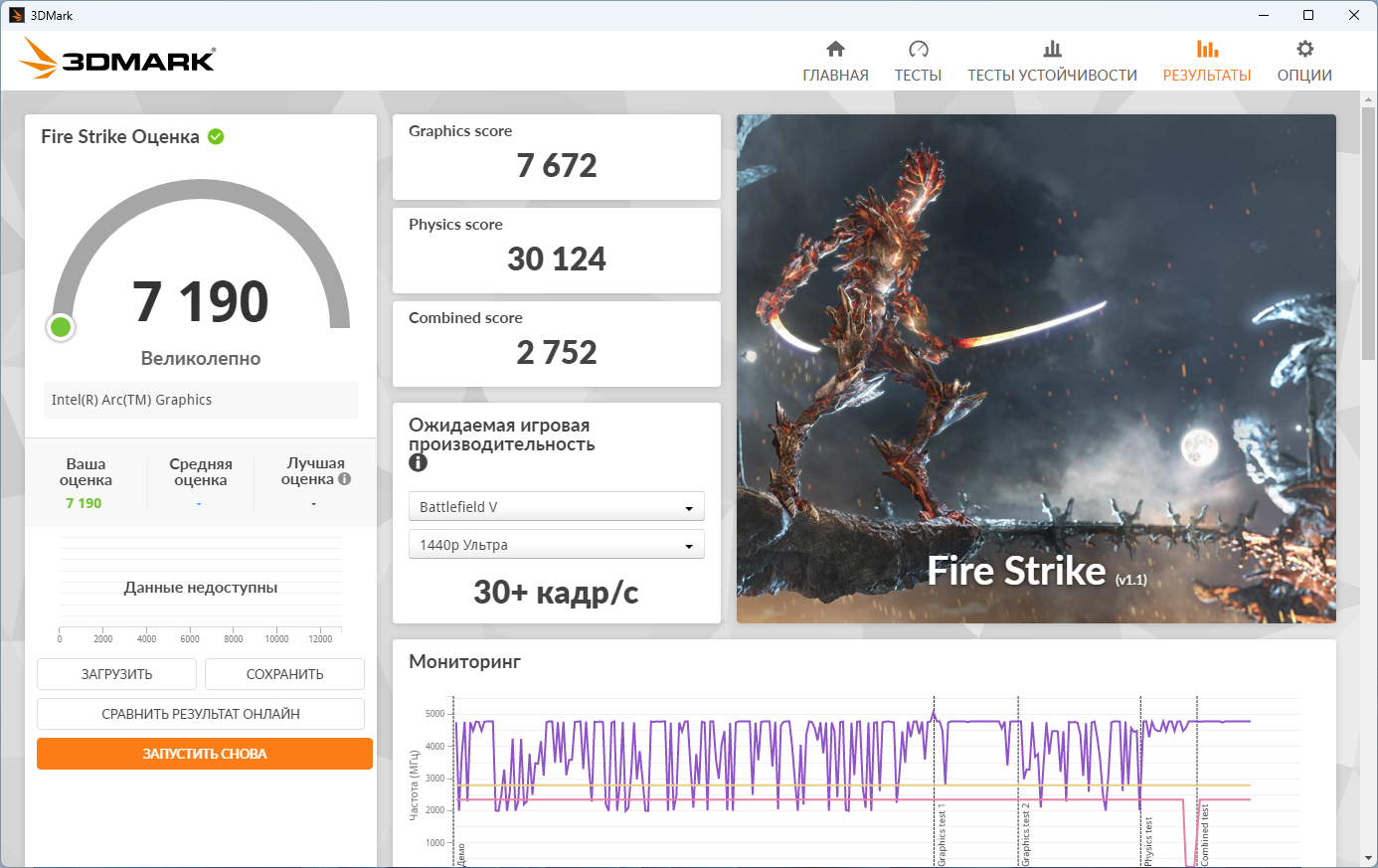Click the 30+ кадр/с estimate text

pyautogui.click(x=557, y=593)
